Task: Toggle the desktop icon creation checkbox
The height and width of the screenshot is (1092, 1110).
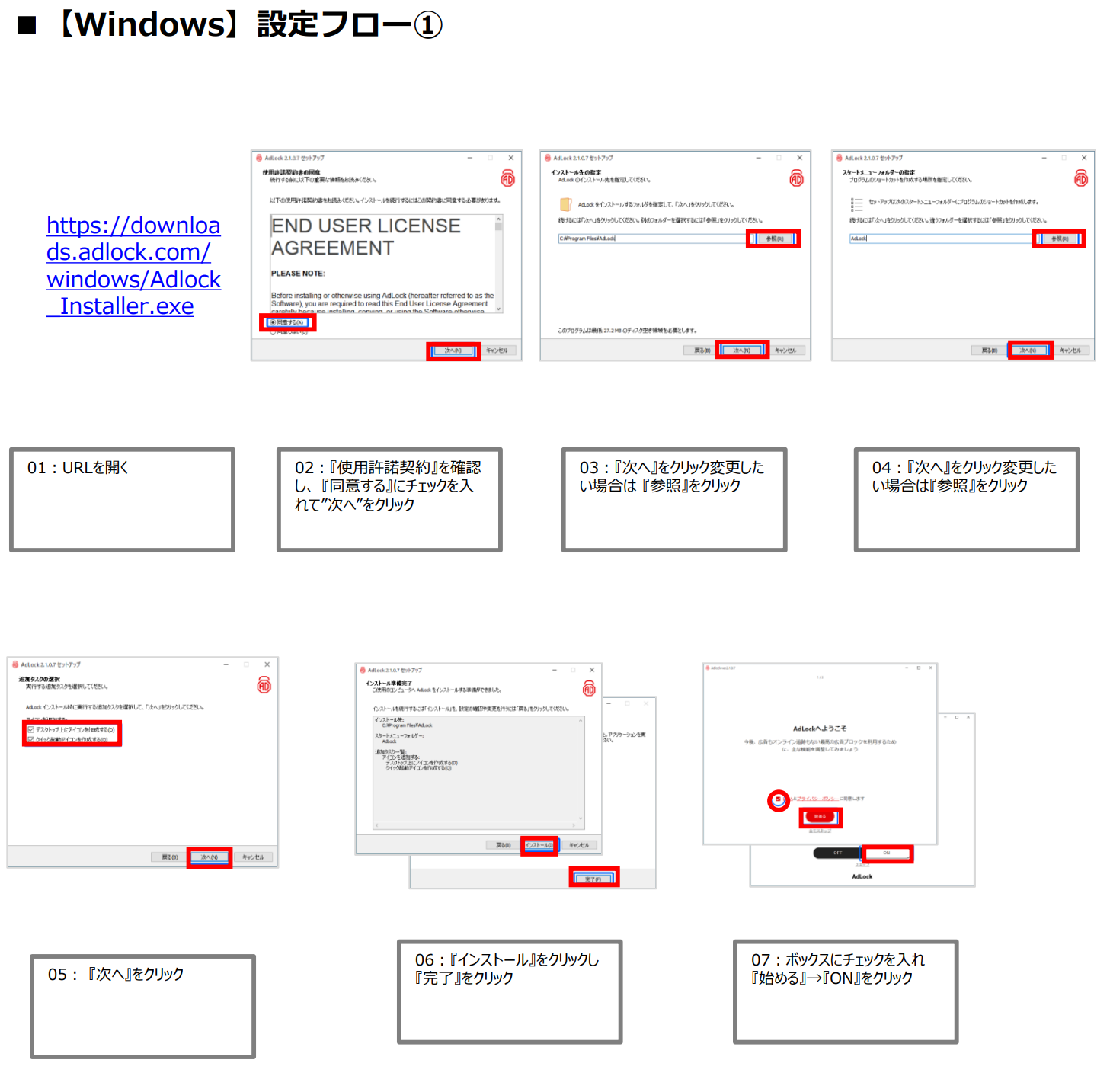Action: click(x=31, y=729)
